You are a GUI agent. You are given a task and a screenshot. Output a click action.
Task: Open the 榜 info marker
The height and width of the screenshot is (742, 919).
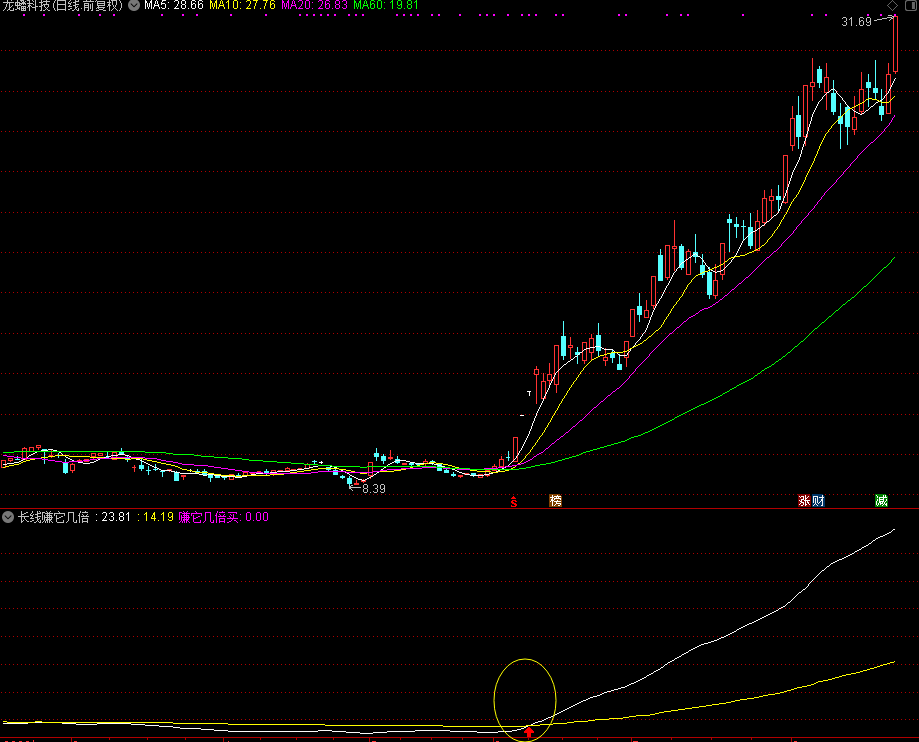pyautogui.click(x=555, y=501)
